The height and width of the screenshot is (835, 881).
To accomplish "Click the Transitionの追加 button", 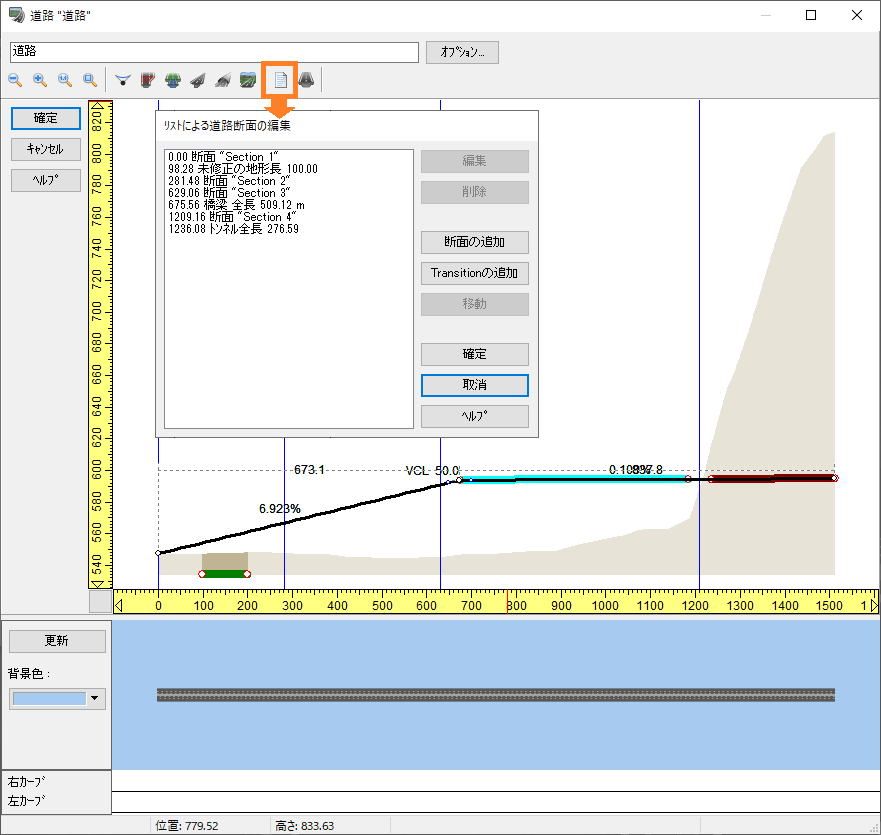I will click(x=474, y=273).
